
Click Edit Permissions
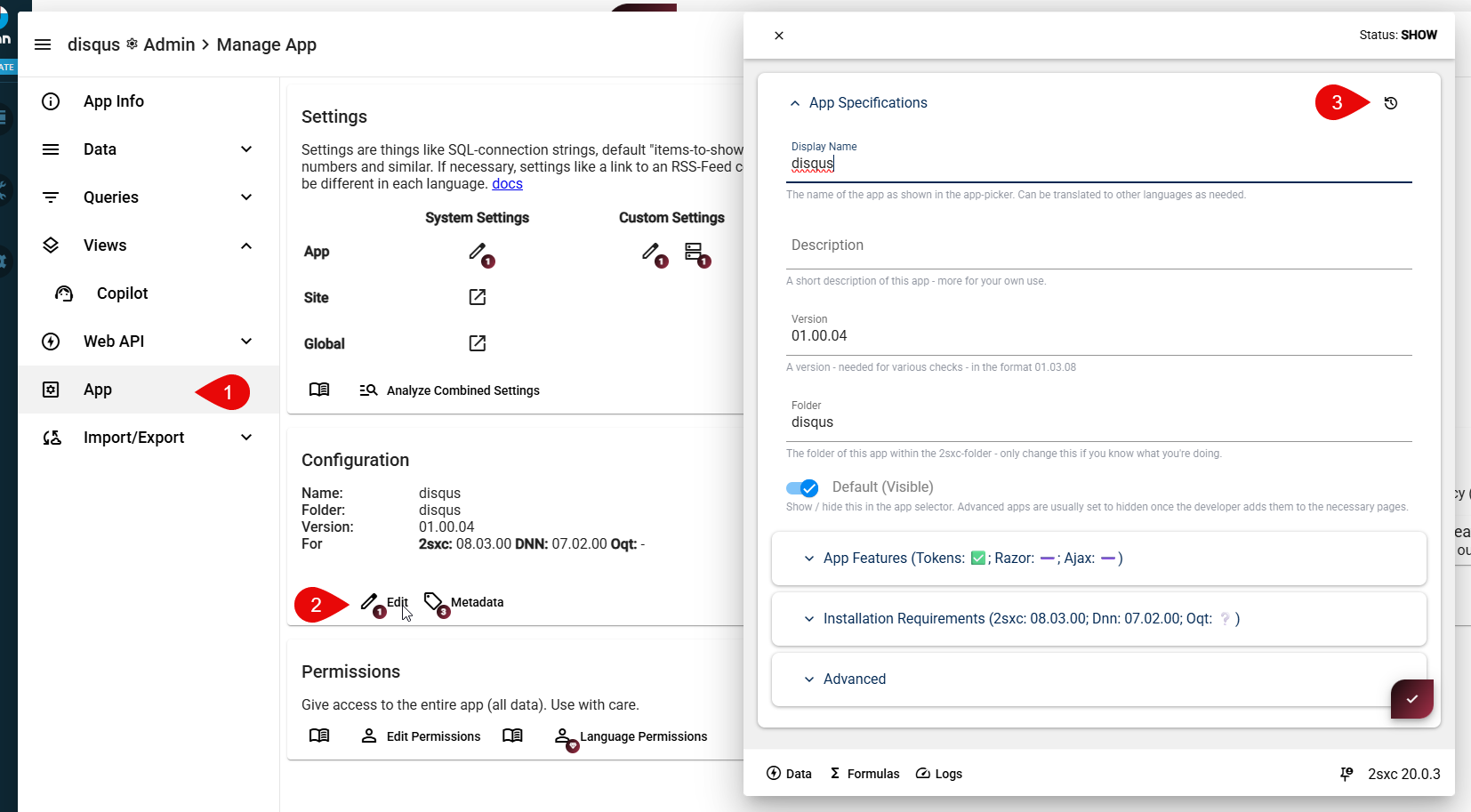tap(421, 736)
